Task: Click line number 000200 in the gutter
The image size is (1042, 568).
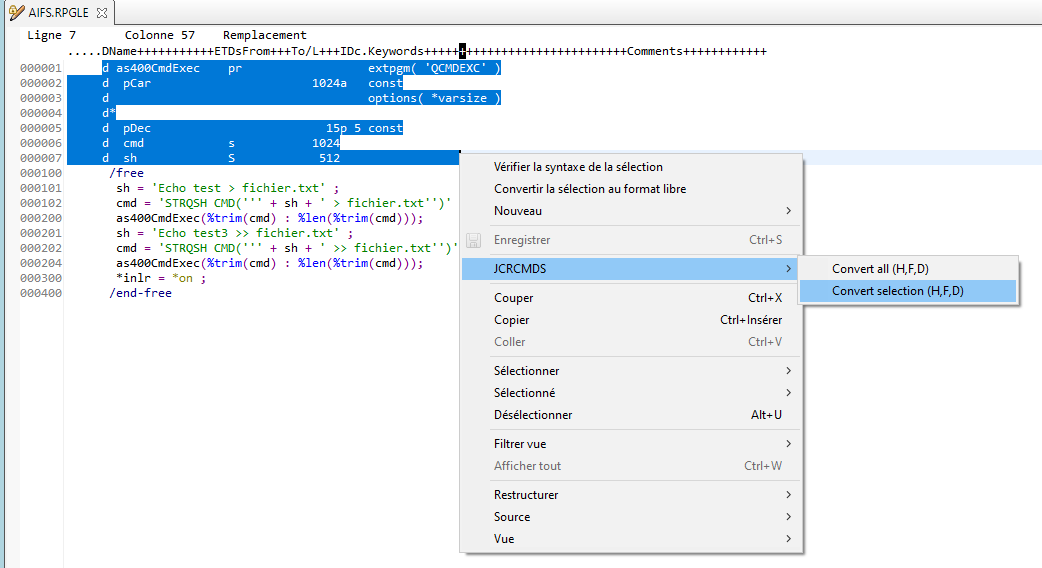Action: [x=41, y=218]
